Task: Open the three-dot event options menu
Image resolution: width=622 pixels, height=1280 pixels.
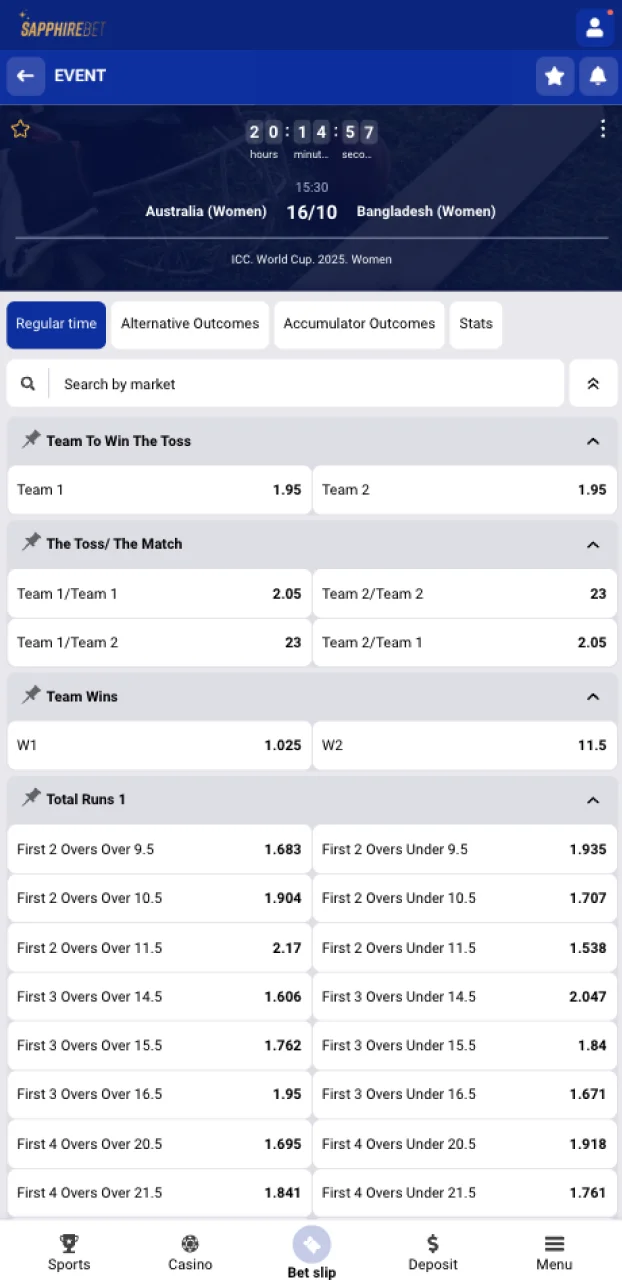Action: (x=603, y=129)
